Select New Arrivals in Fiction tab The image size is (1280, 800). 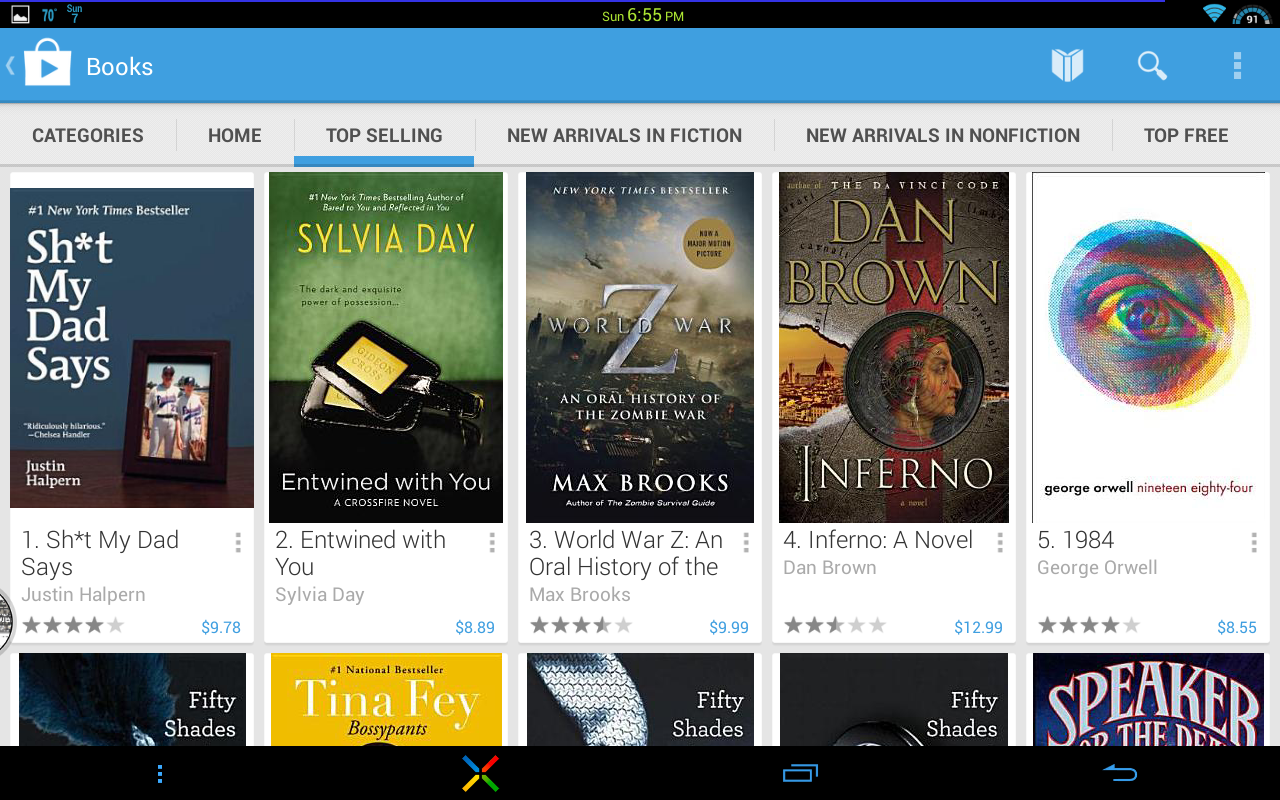[624, 135]
